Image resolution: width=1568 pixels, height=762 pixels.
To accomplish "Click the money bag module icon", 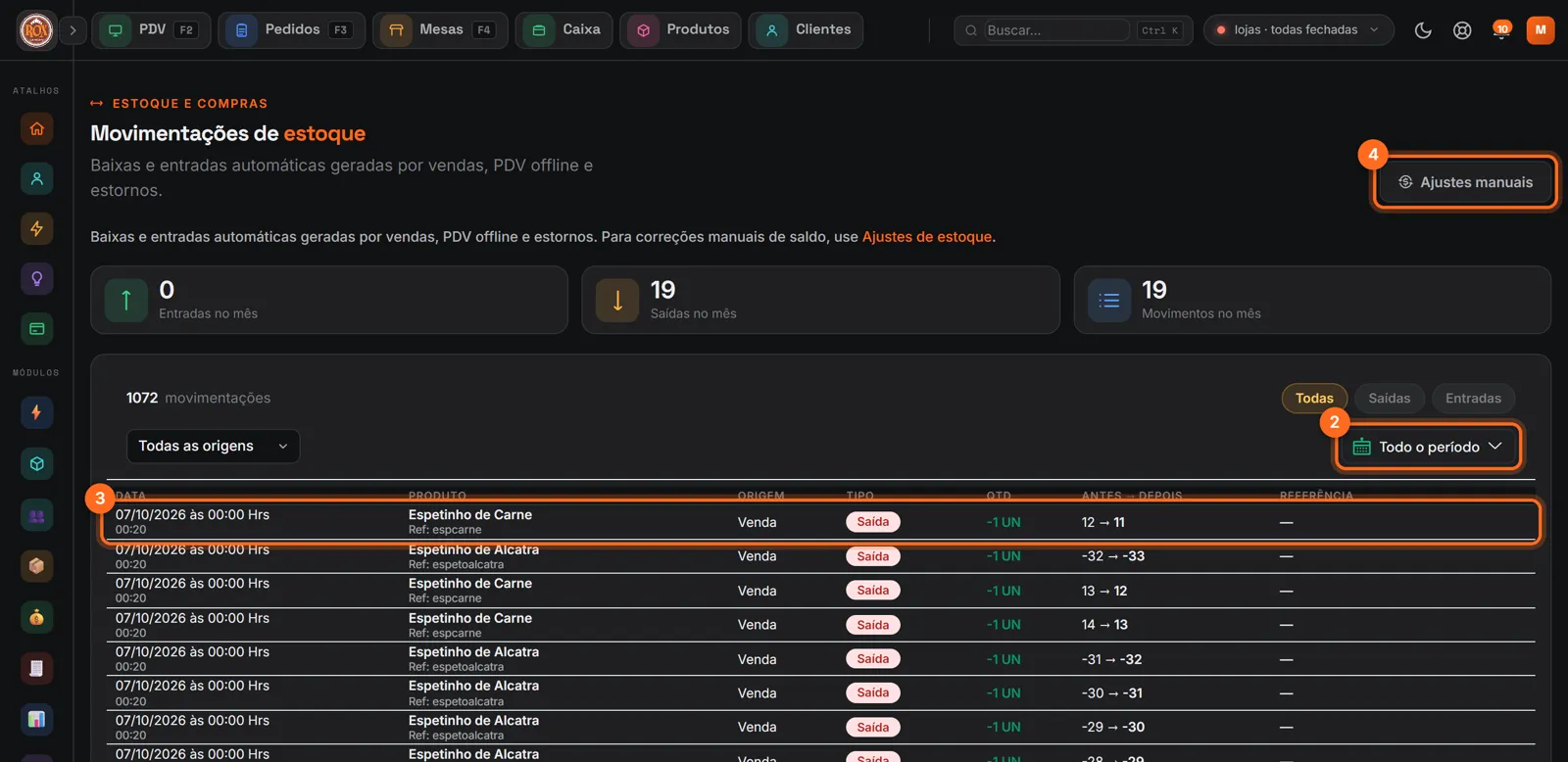I will 37,617.
